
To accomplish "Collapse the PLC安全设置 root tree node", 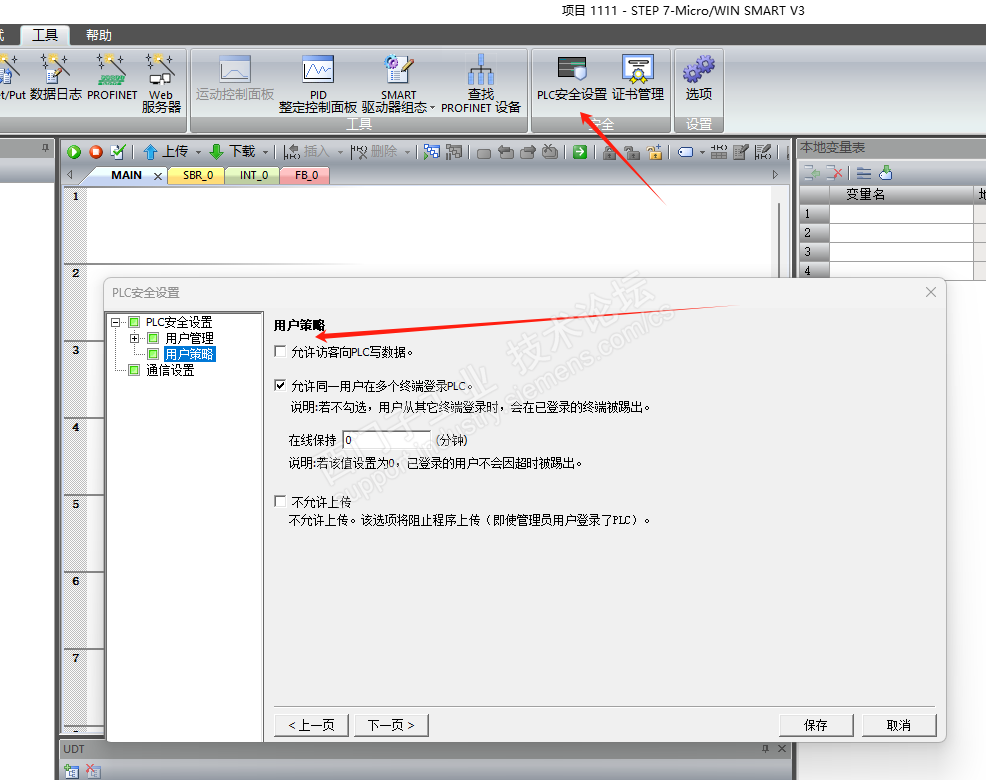I will (115, 322).
